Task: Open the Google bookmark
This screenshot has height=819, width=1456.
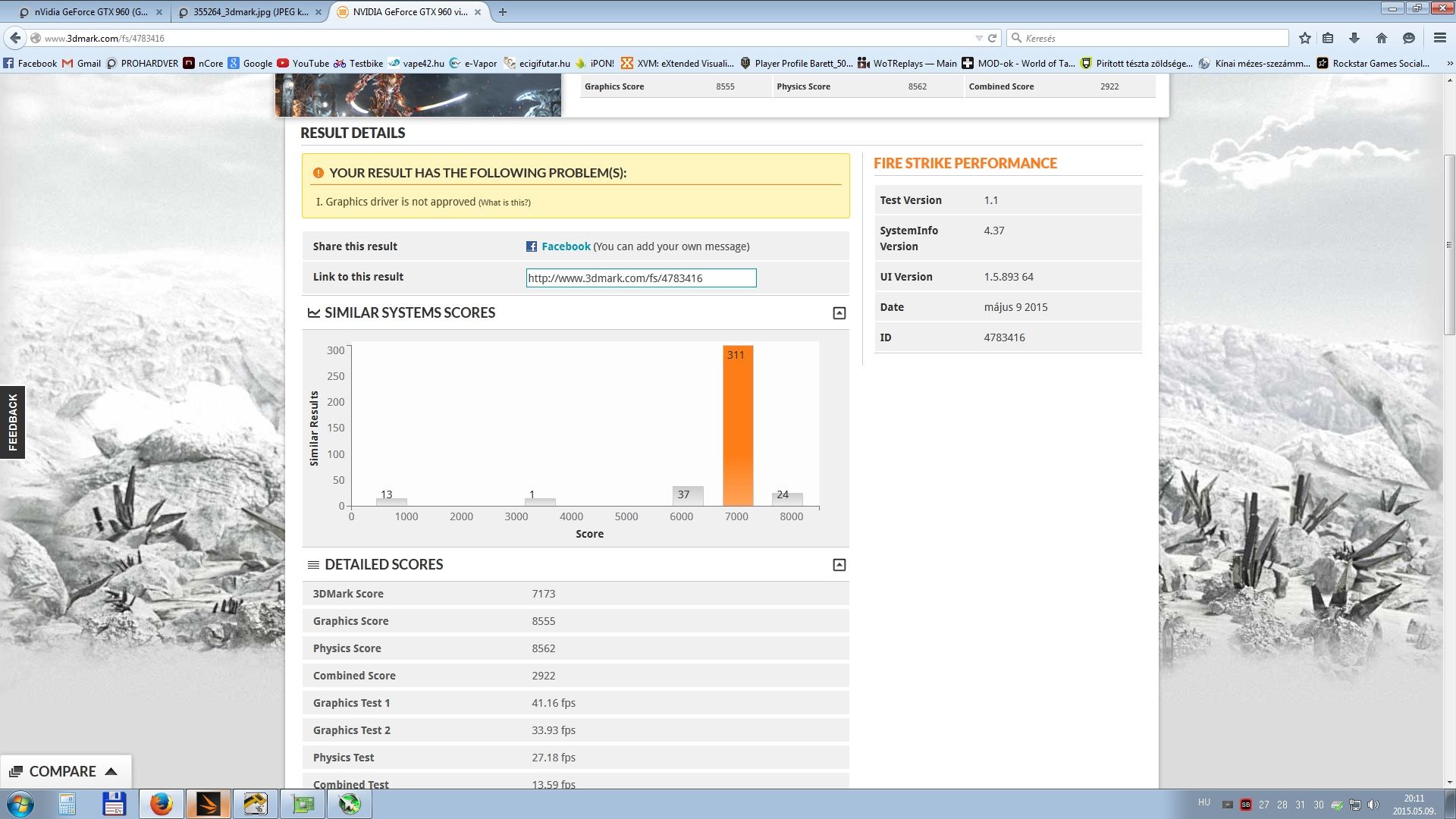Action: pos(250,64)
